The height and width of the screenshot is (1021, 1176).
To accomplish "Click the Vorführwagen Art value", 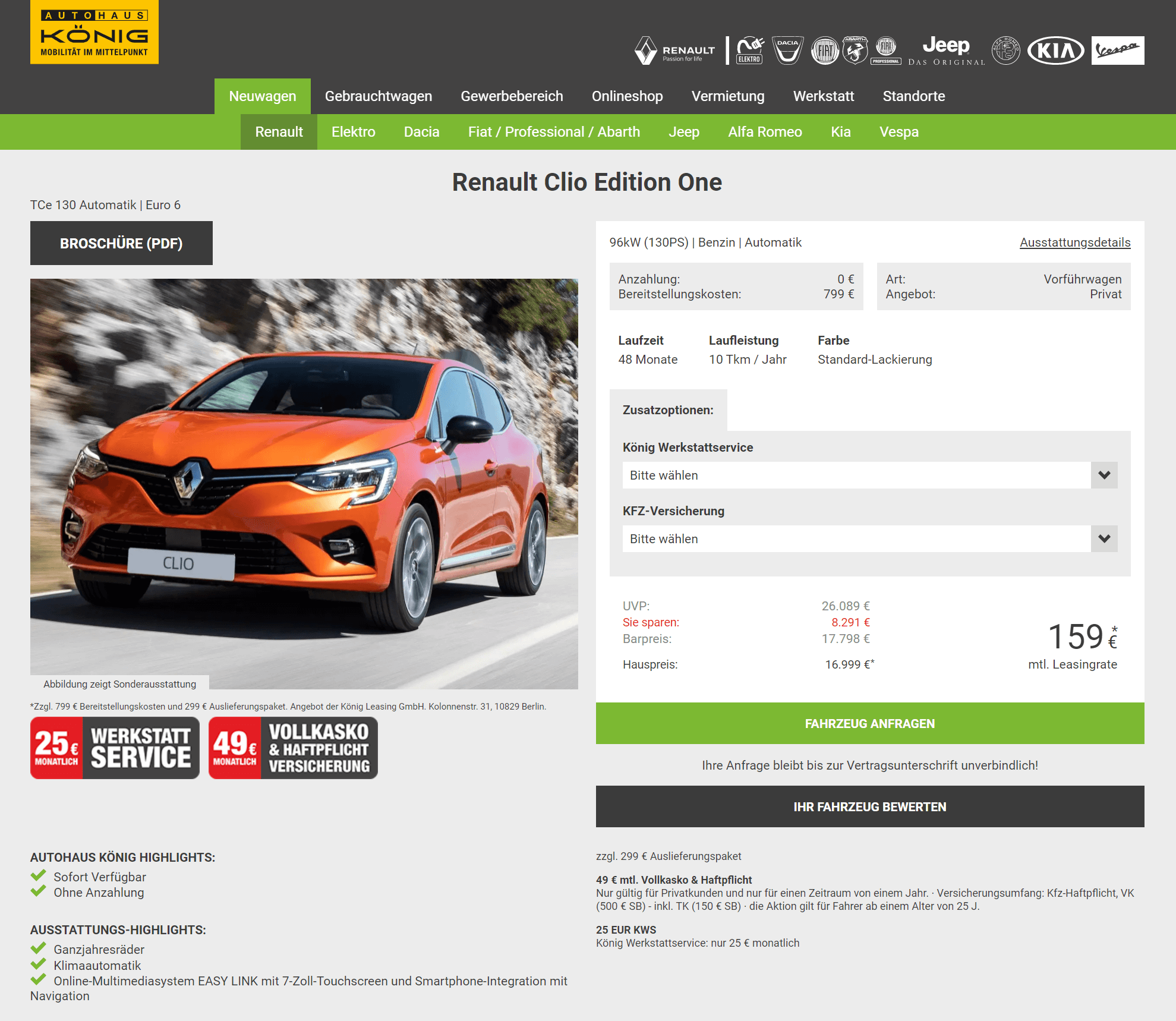I will tap(1083, 279).
